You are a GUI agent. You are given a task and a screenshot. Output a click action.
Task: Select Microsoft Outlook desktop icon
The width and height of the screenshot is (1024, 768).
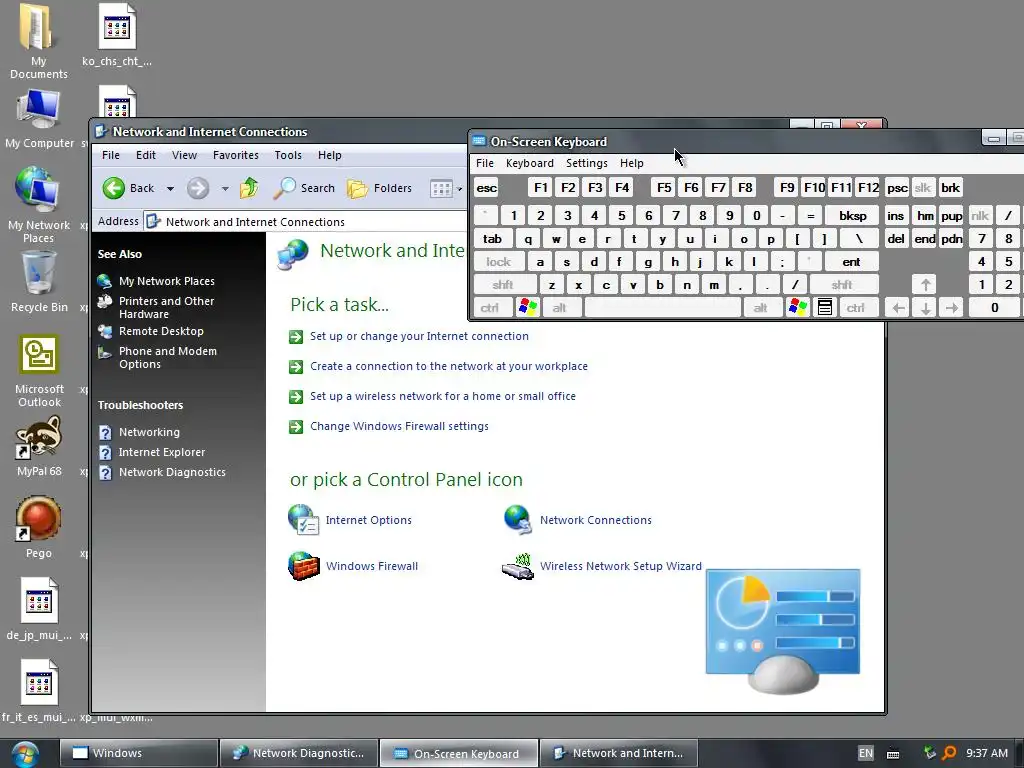pyautogui.click(x=39, y=371)
